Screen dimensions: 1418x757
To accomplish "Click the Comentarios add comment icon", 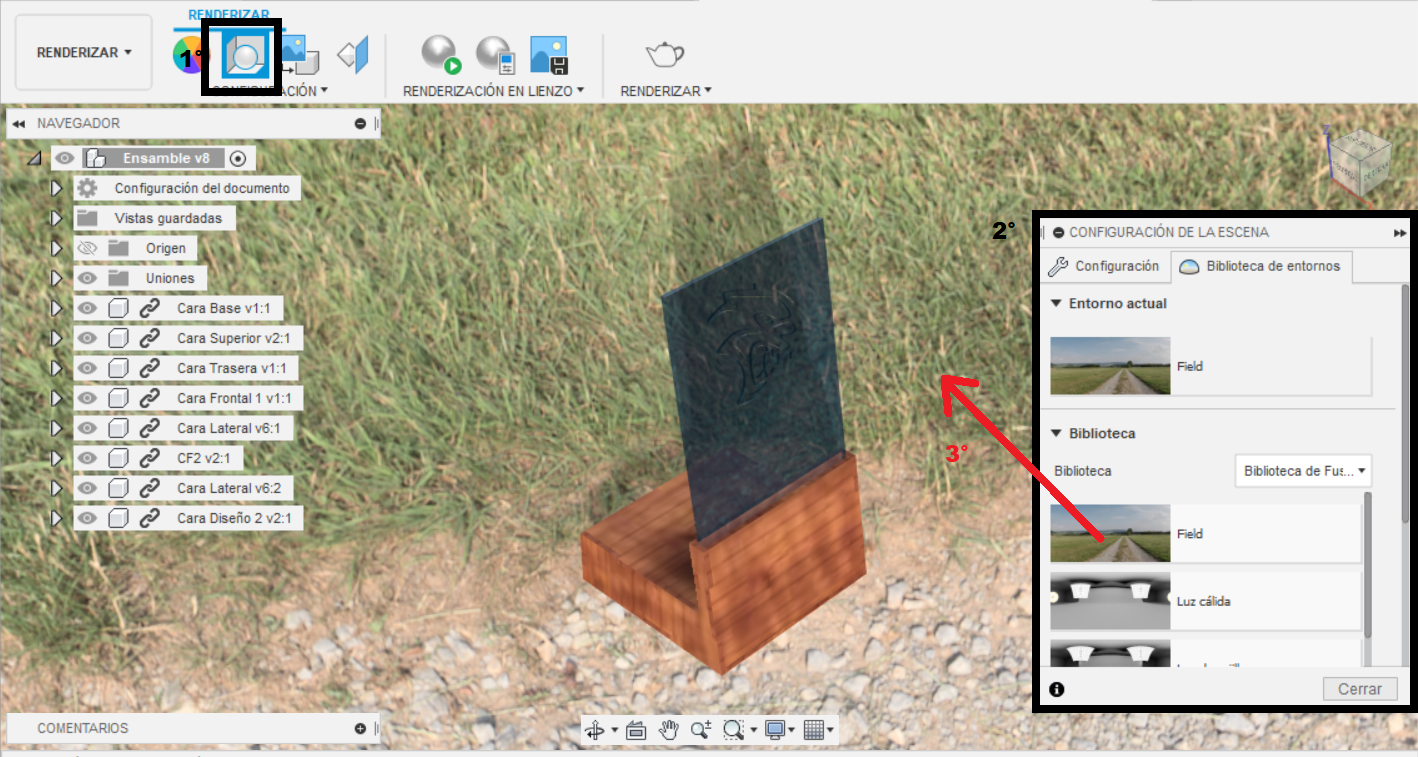I will [x=360, y=729].
